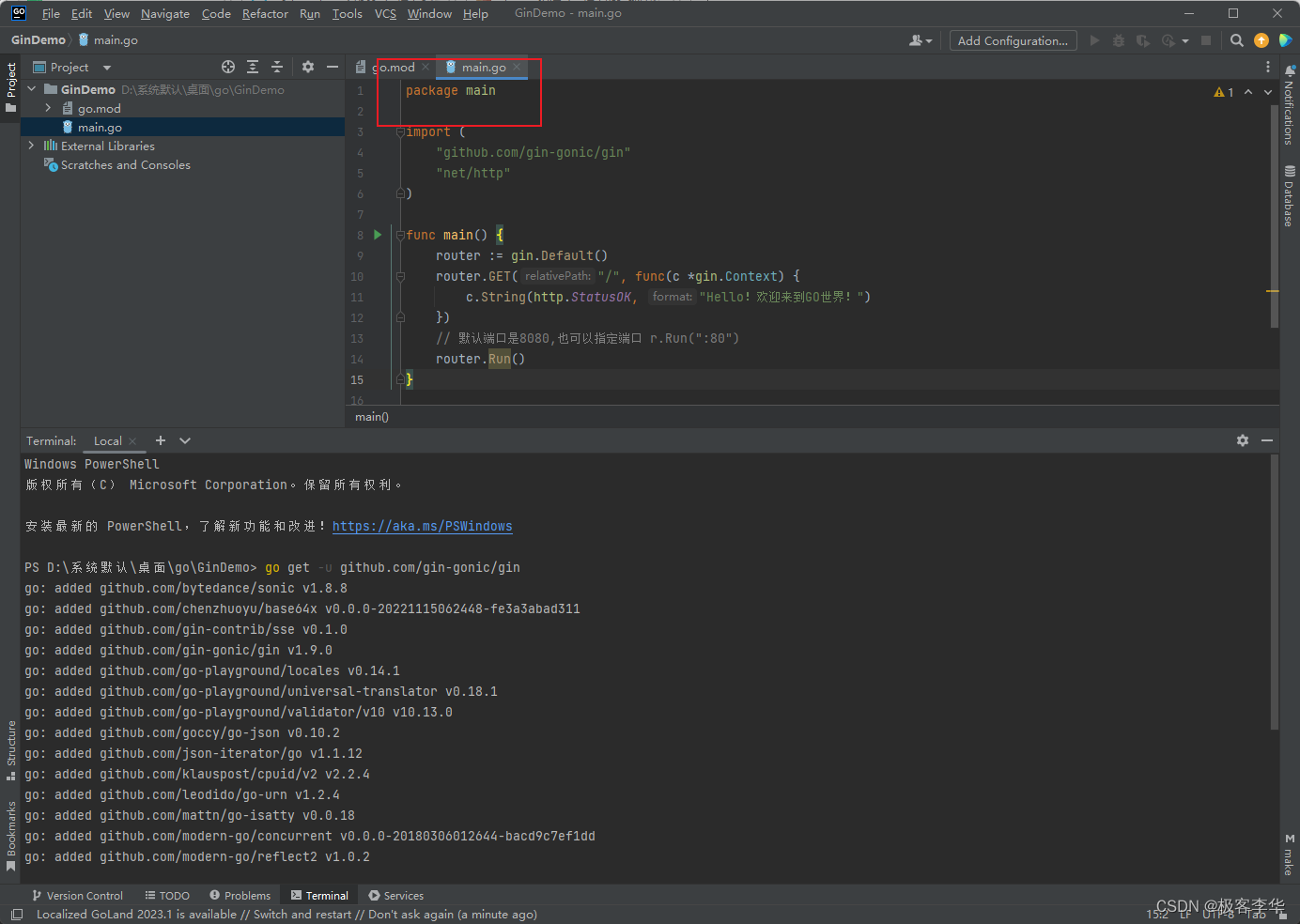Click the green run gutter arrow beside func main

coord(378,235)
